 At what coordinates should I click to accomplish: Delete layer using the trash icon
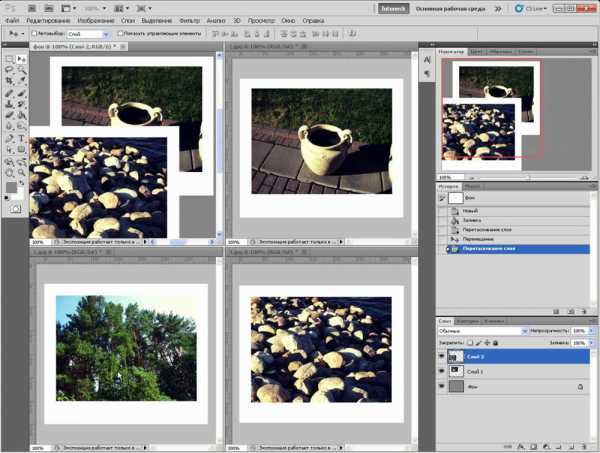(584, 447)
